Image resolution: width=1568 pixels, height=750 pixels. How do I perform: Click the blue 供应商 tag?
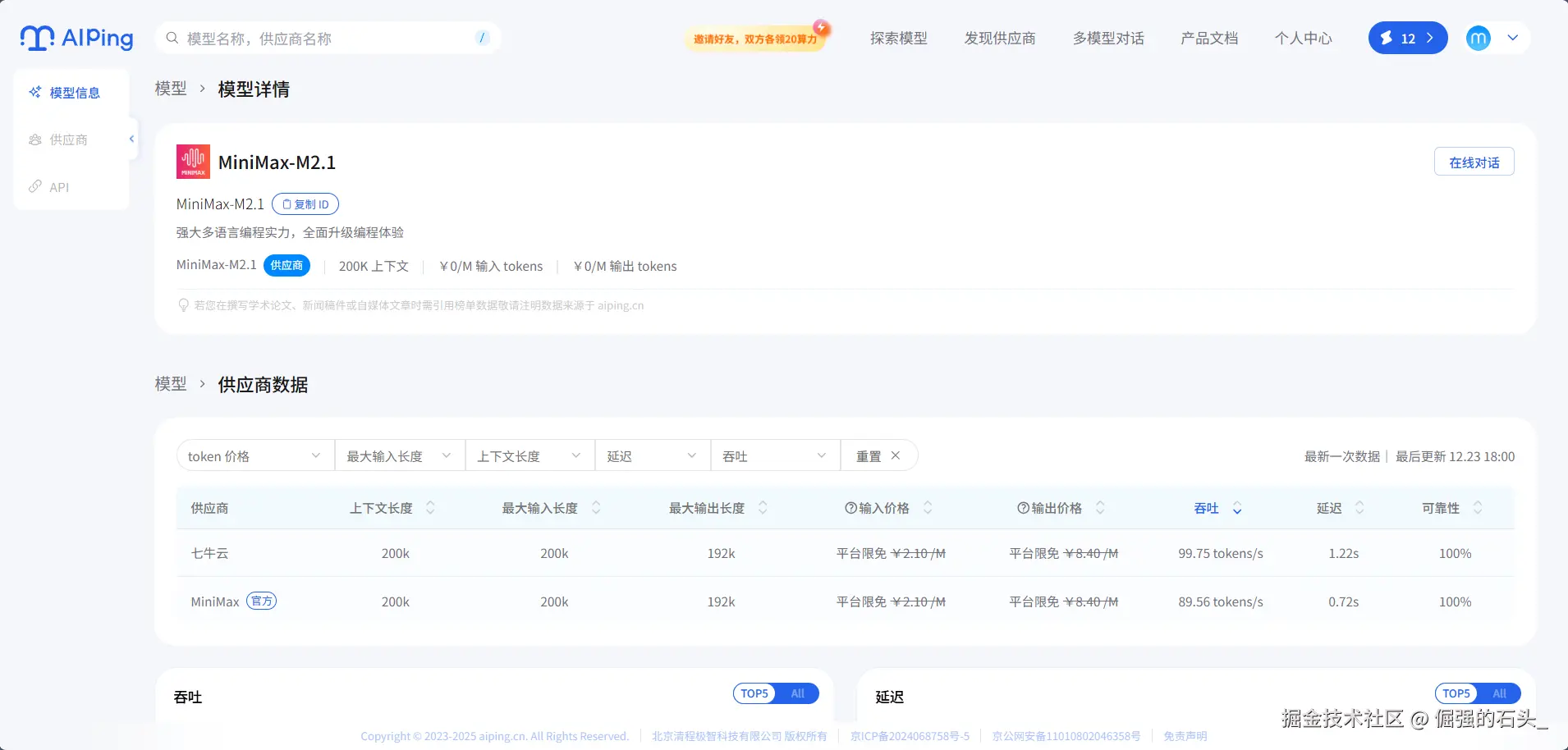coord(287,265)
